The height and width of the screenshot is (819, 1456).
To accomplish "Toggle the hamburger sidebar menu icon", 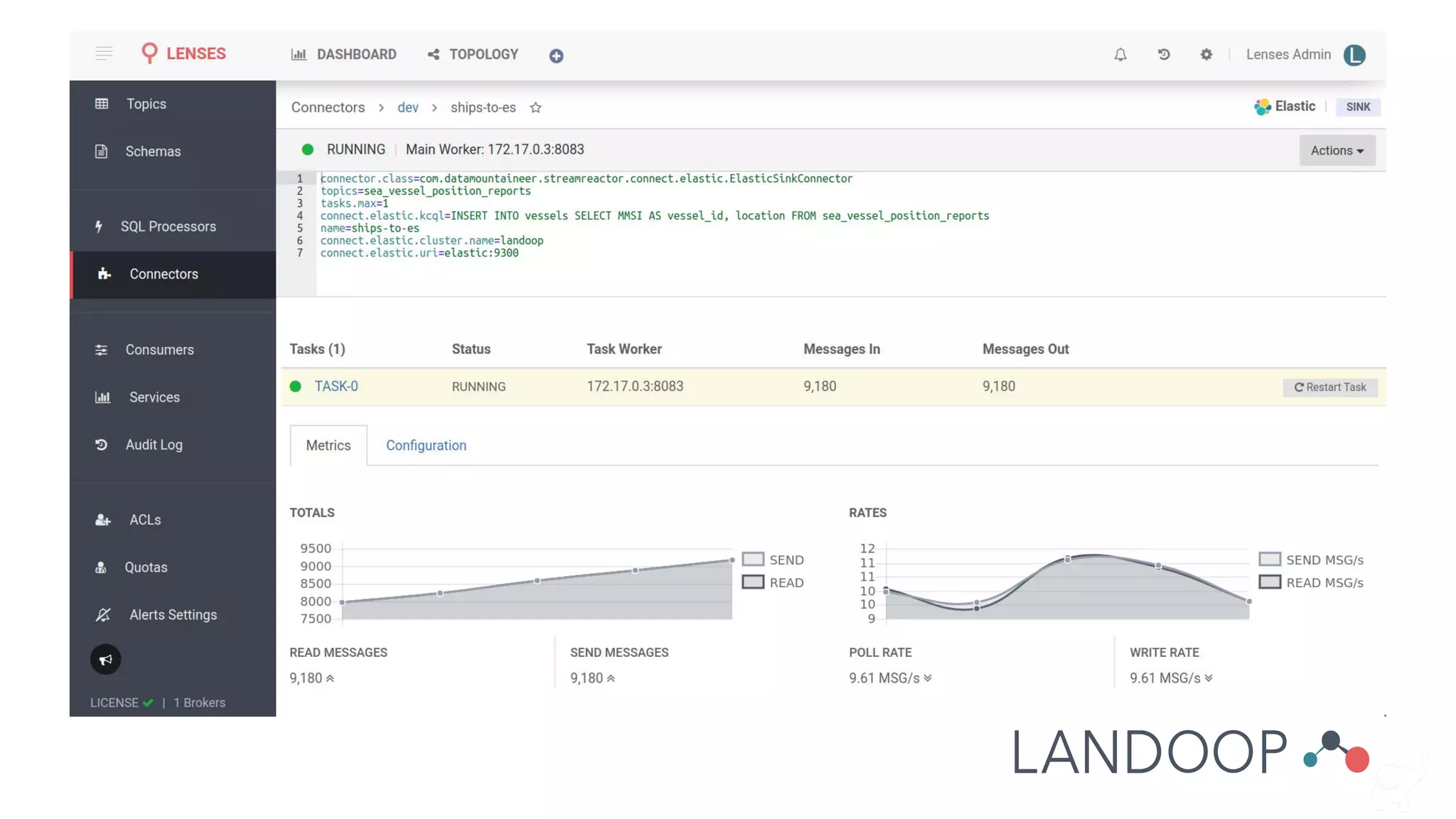I will pyautogui.click(x=104, y=53).
